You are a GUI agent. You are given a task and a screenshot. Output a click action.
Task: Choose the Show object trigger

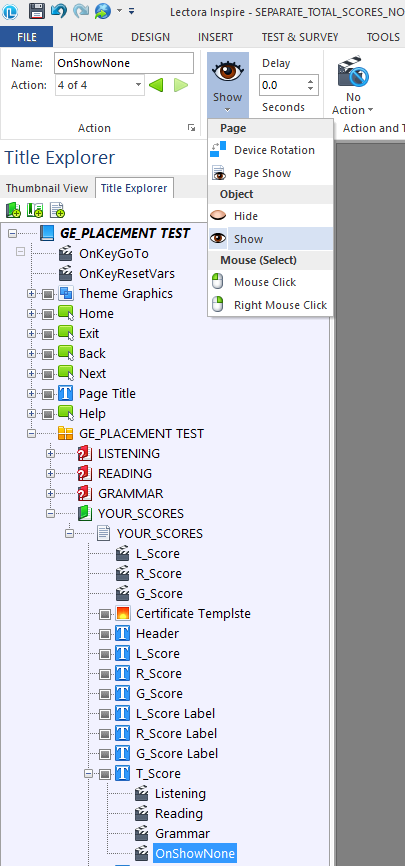tap(271, 239)
